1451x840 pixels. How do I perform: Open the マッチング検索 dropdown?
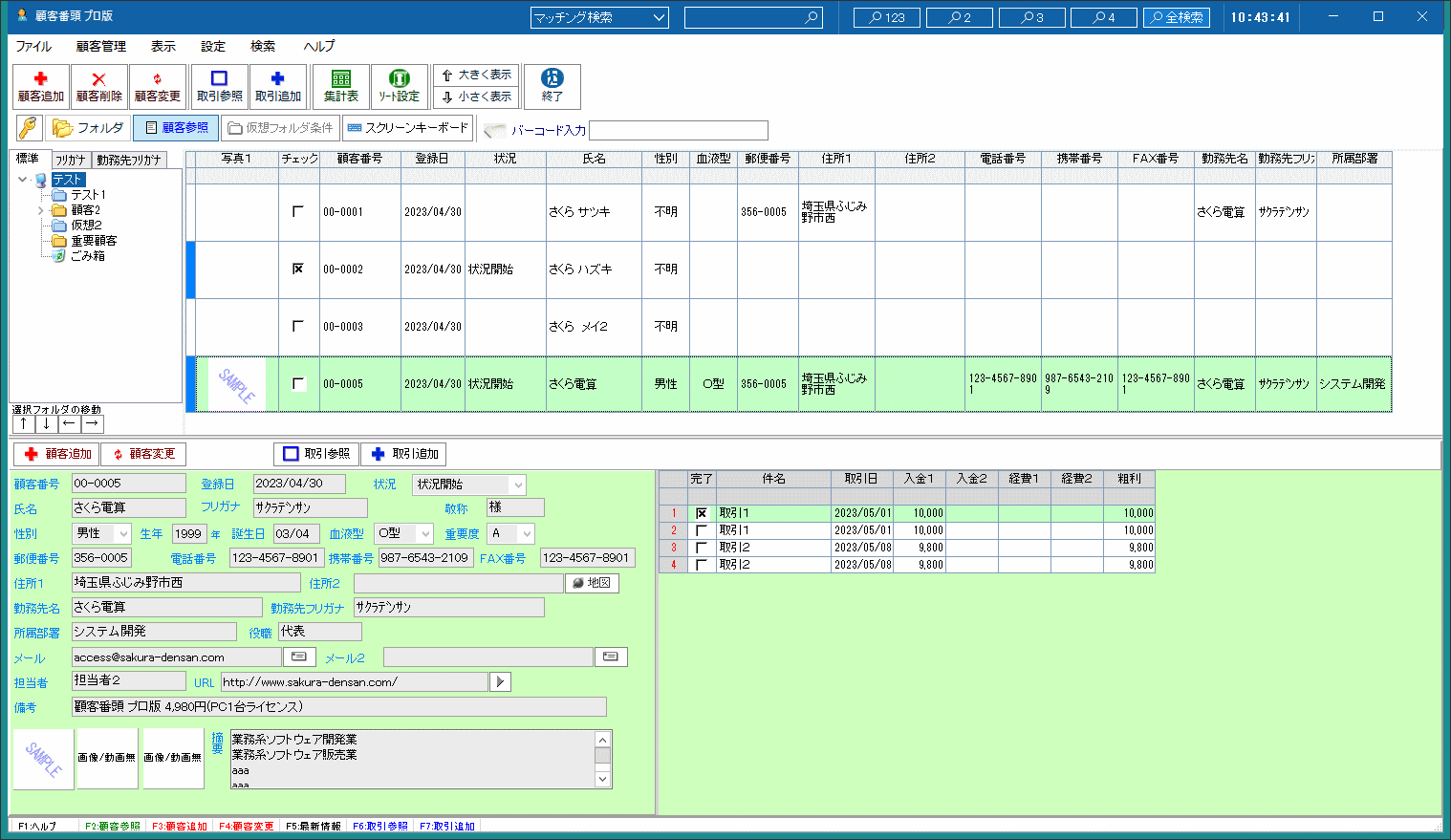[659, 17]
